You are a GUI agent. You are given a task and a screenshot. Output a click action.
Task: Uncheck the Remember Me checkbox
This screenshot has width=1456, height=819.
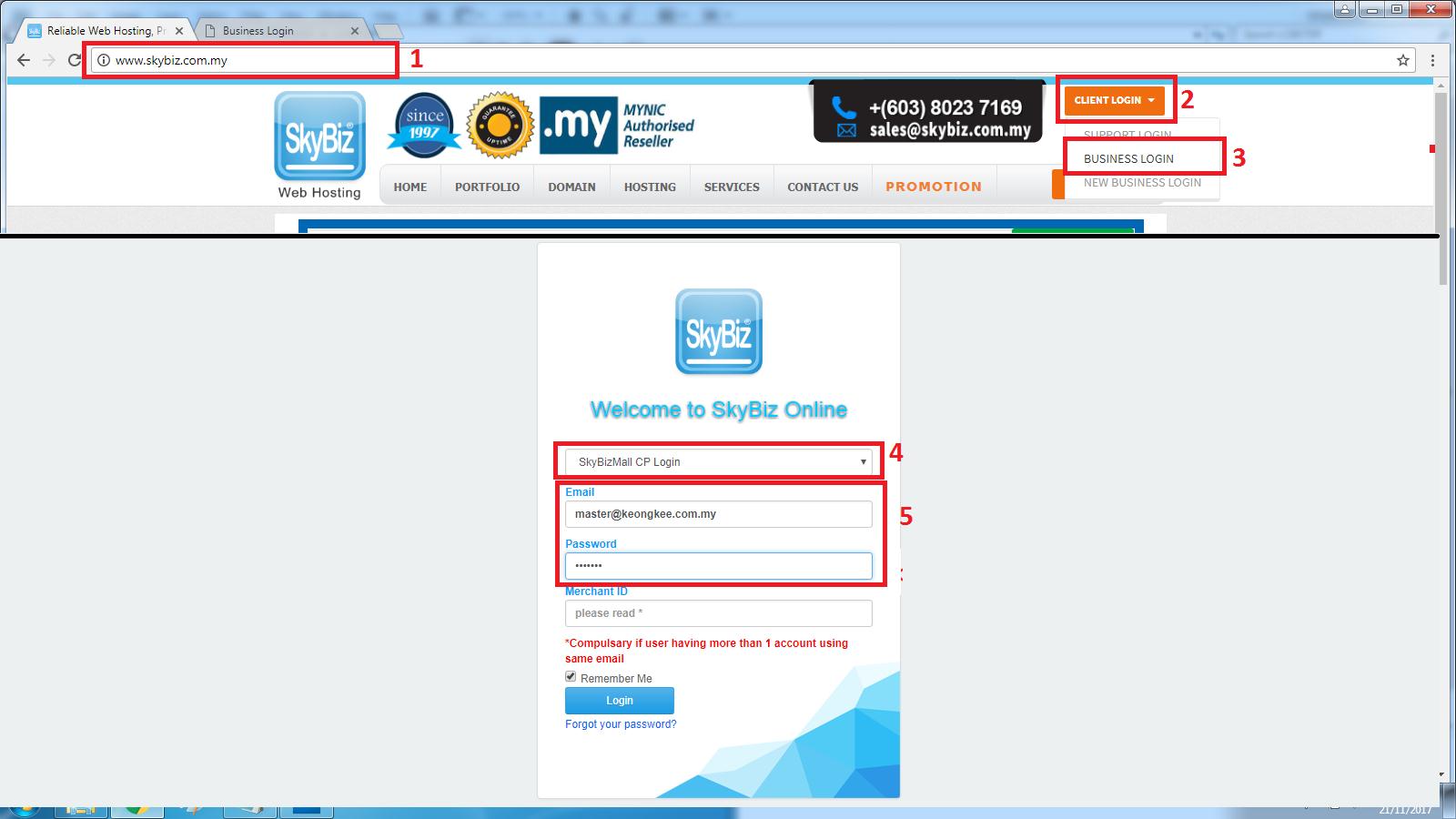[x=571, y=677]
